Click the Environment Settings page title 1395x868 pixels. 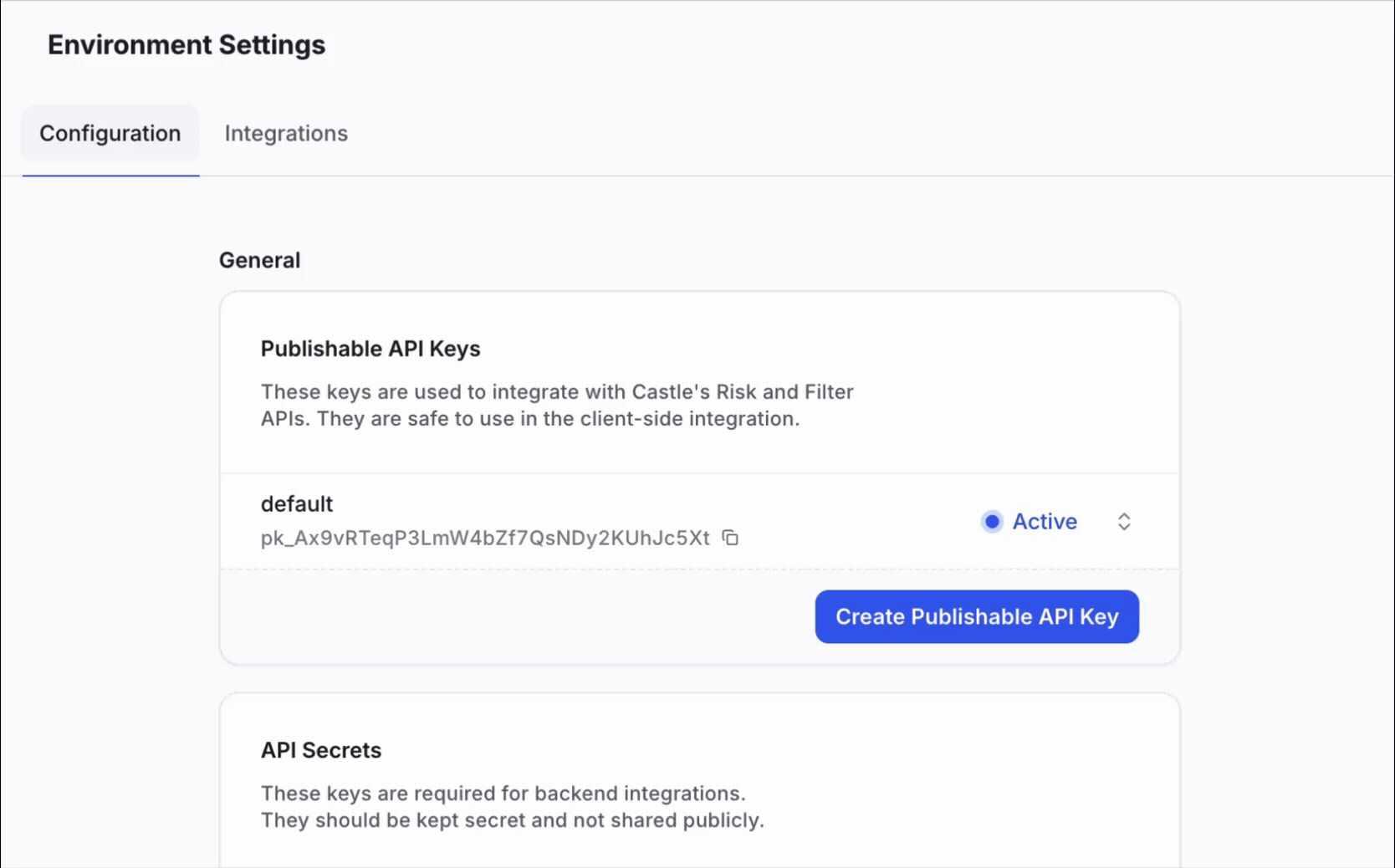point(187,45)
